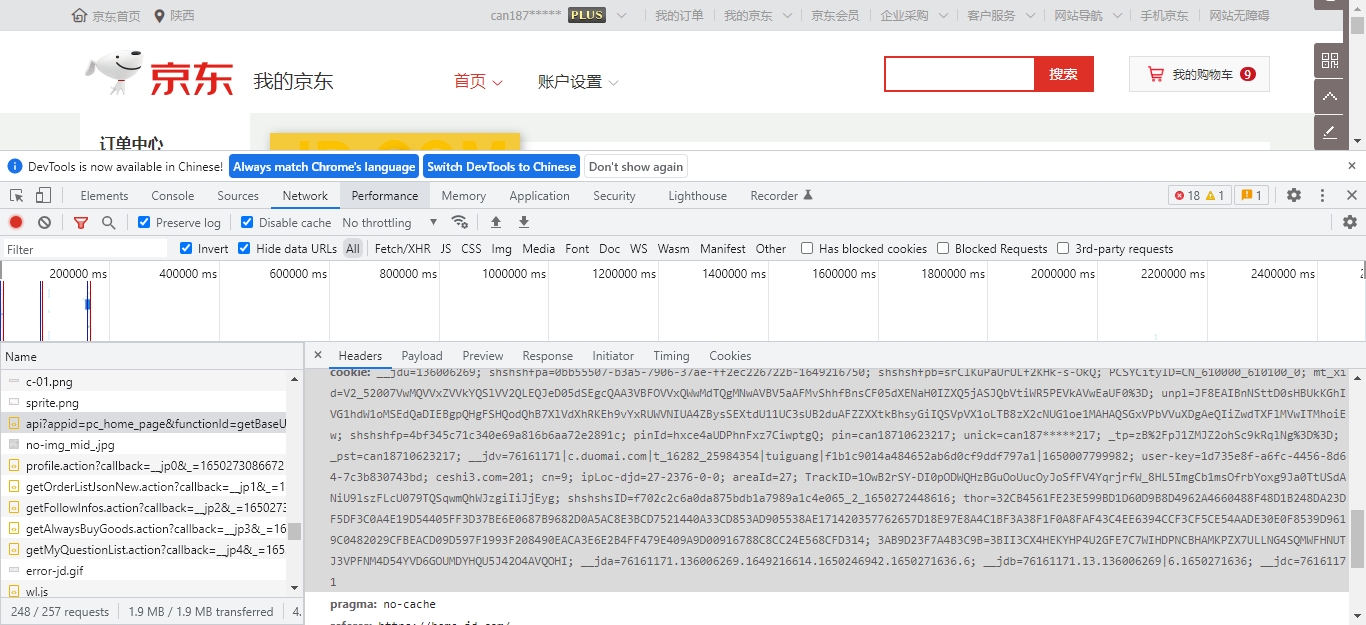Open the Performance tab
The height and width of the screenshot is (625, 1366).
385,195
